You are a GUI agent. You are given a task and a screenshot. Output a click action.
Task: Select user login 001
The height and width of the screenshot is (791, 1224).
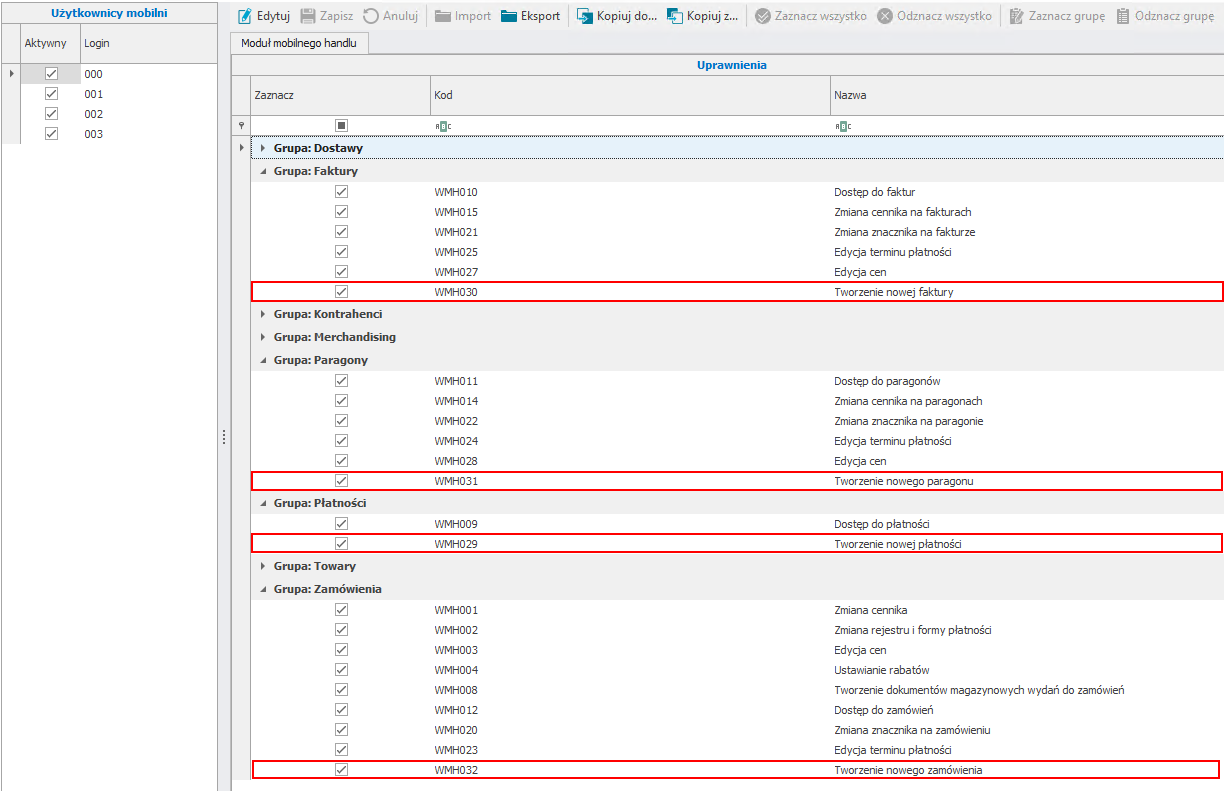point(93,94)
